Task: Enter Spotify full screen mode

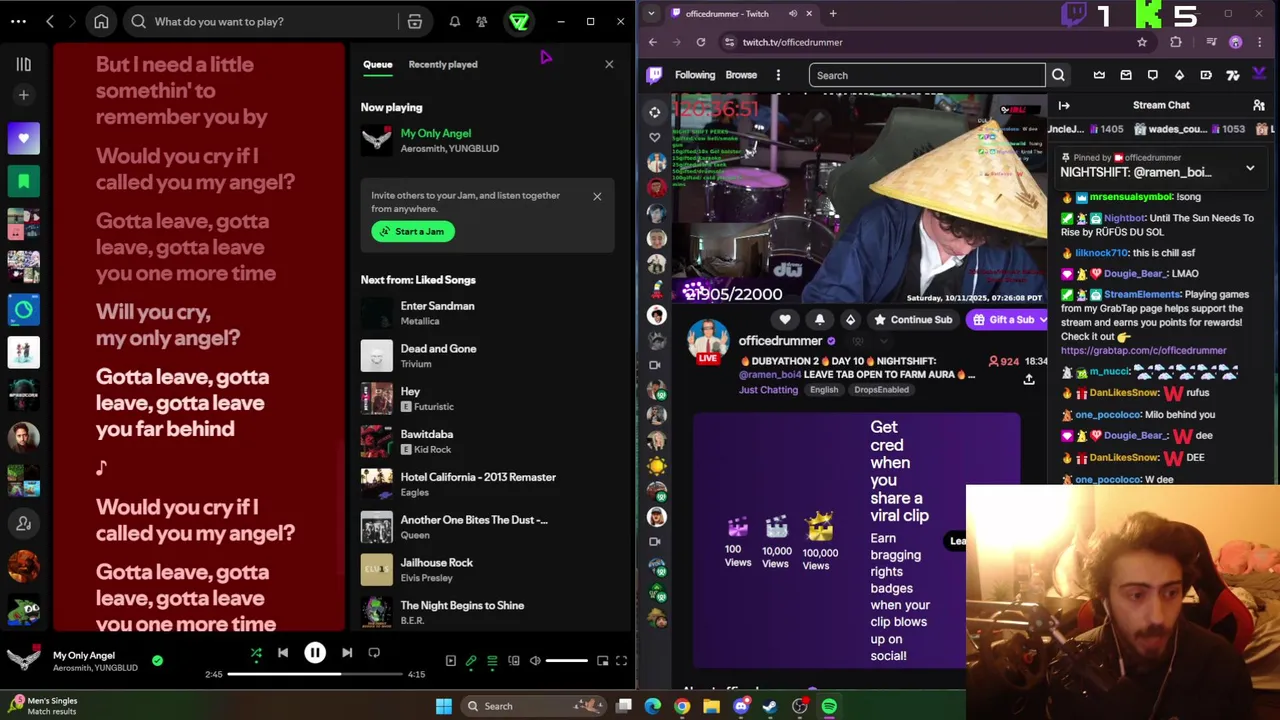Action: click(621, 661)
